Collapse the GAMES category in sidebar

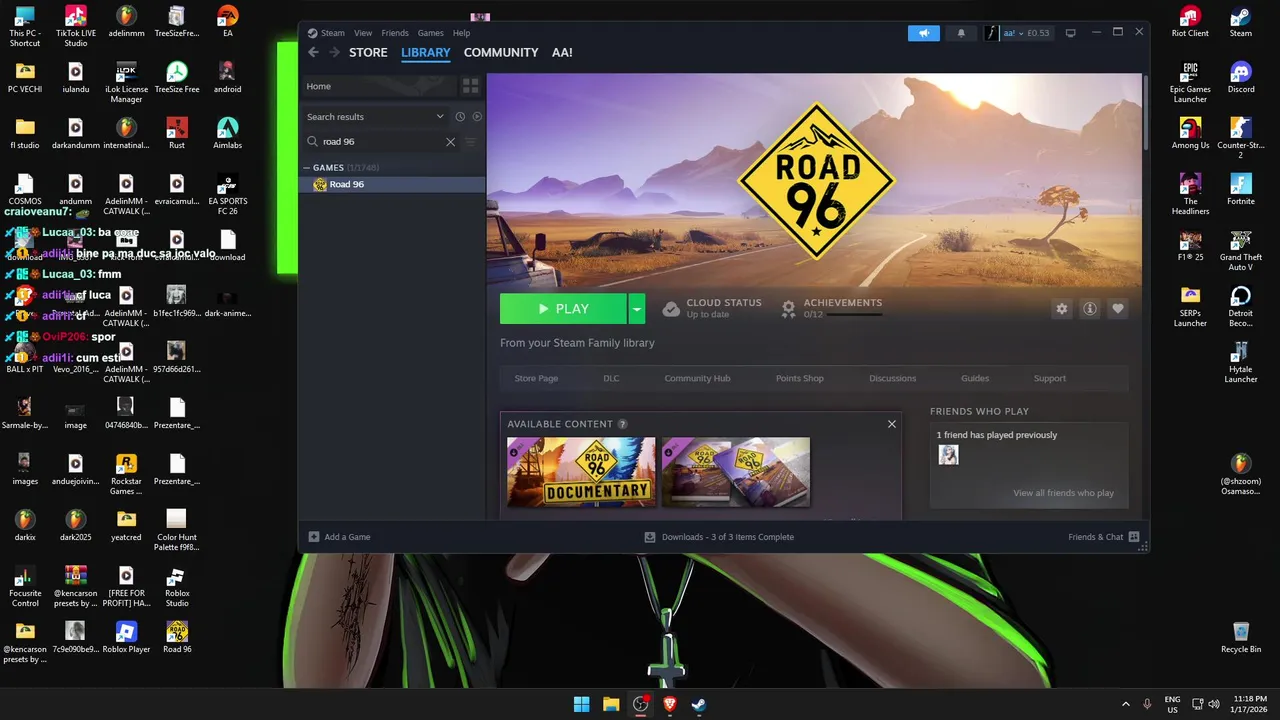tap(307, 168)
